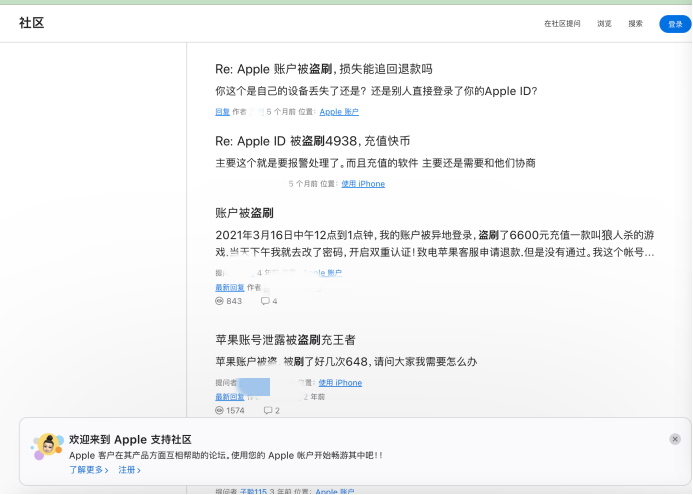The height and width of the screenshot is (495, 693).
Task: Open reply titled Re: Apple 账户被盗刷, 损失能追回退款吗
Action: [x=323, y=69]
